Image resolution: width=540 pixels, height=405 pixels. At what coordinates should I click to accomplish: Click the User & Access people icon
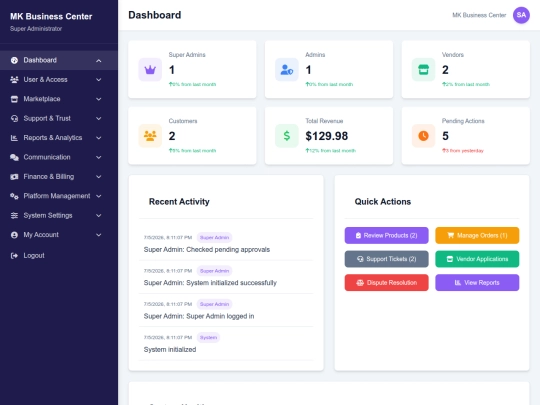click(x=14, y=80)
